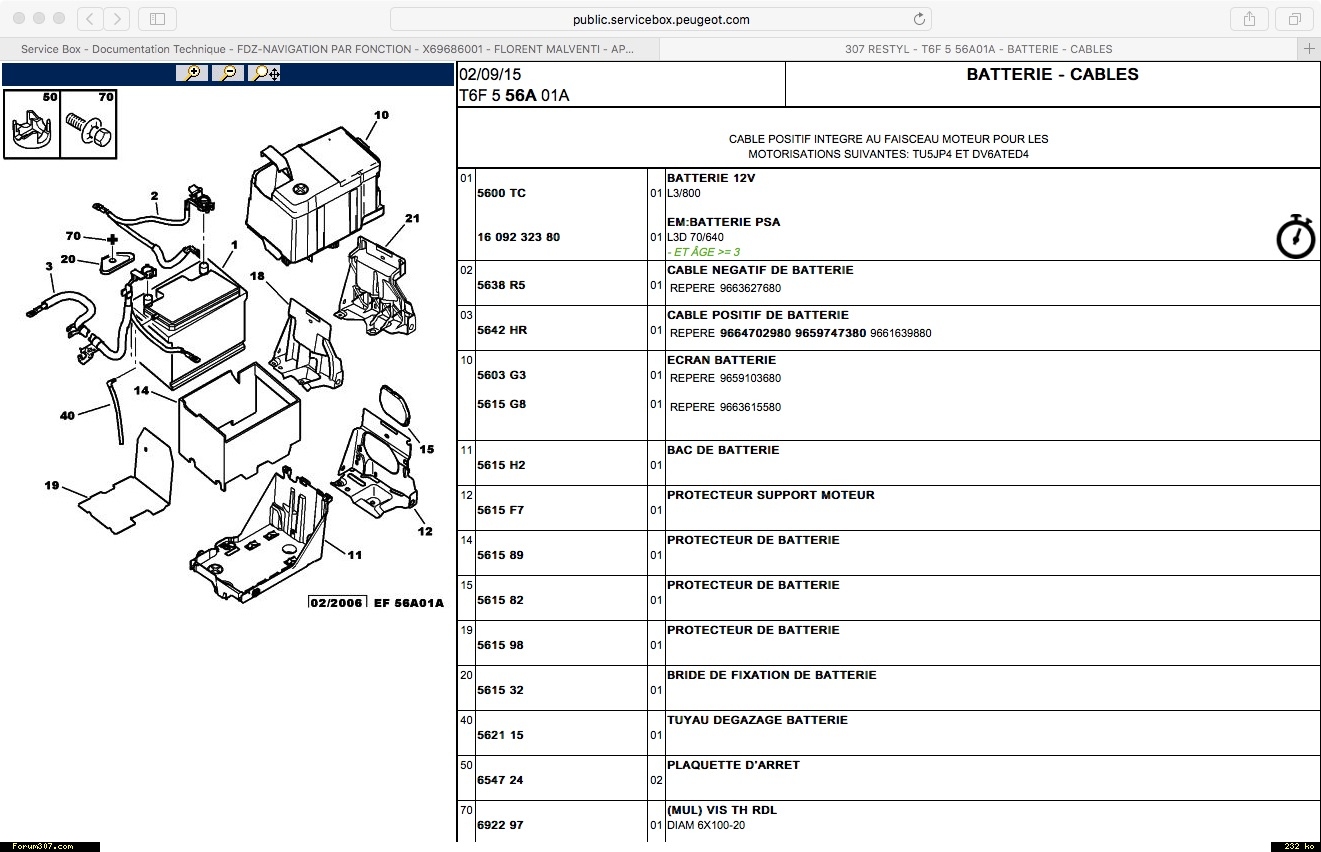Select part reference 5615 32
Image resolution: width=1321 pixels, height=852 pixels.
tap(501, 690)
